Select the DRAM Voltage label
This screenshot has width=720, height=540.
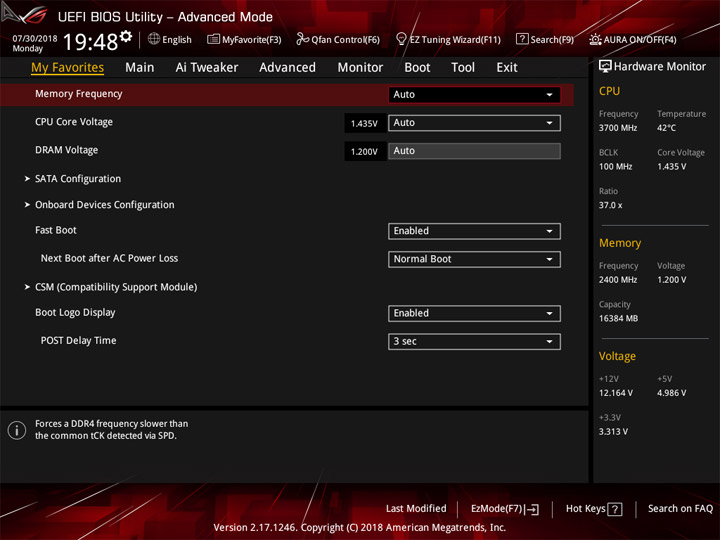coord(67,150)
